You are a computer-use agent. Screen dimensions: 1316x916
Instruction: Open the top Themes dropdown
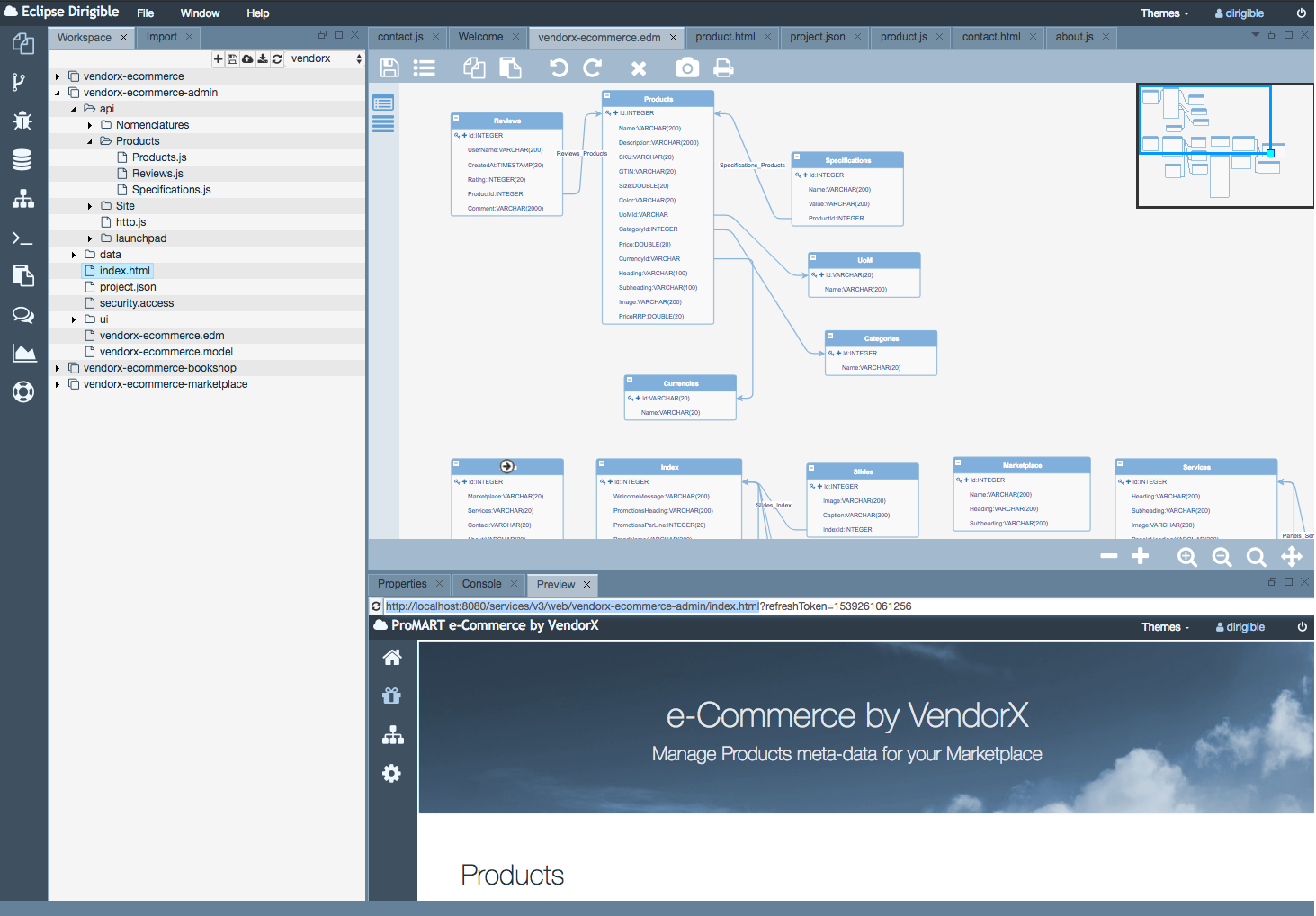point(1164,13)
